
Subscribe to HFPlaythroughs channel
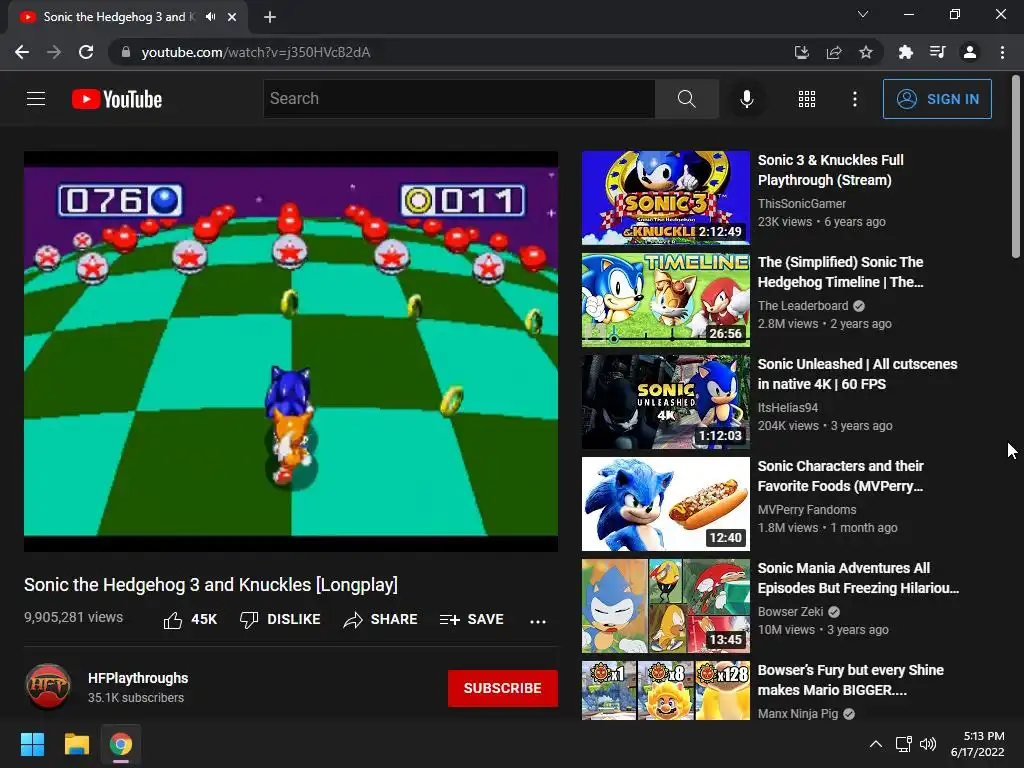click(502, 688)
